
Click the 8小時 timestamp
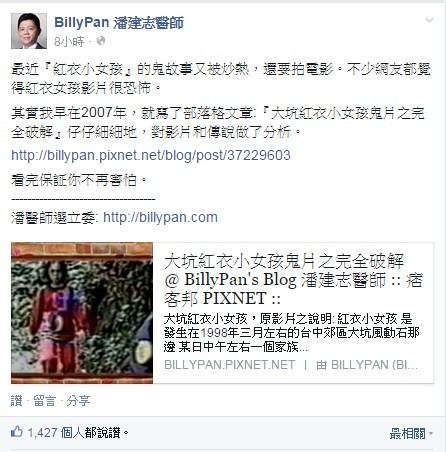pos(69,41)
